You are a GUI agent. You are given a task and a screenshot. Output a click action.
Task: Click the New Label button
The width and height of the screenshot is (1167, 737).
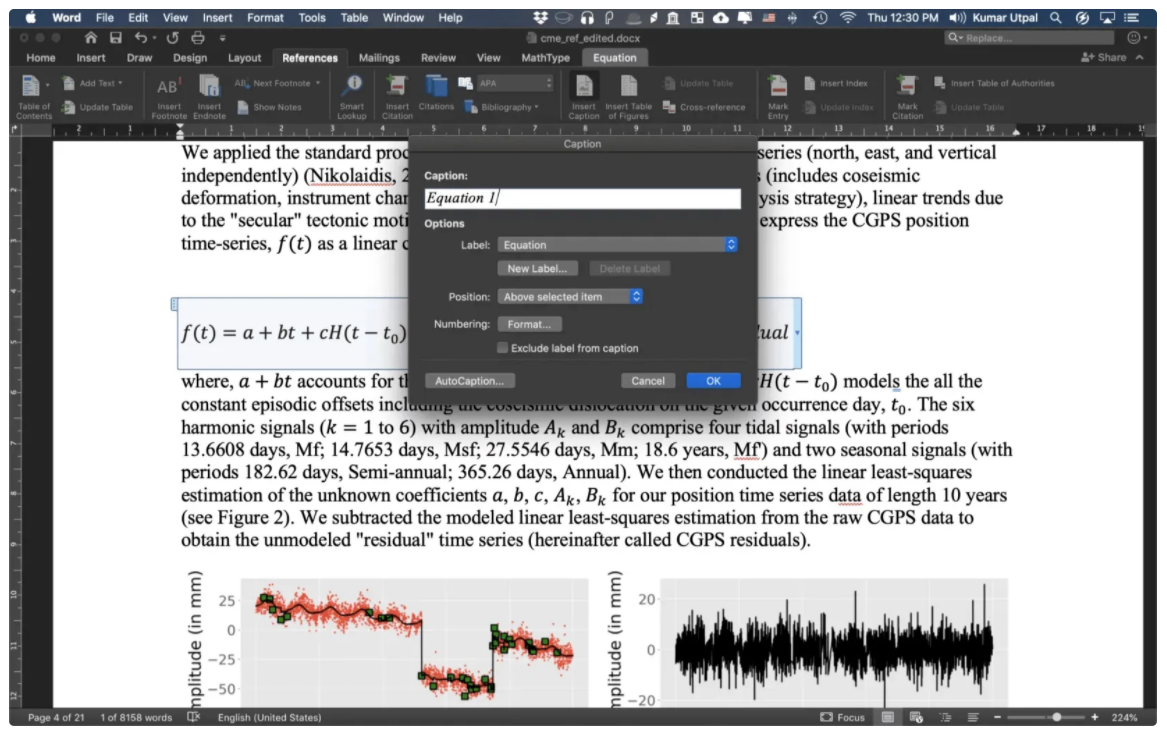[537, 269]
